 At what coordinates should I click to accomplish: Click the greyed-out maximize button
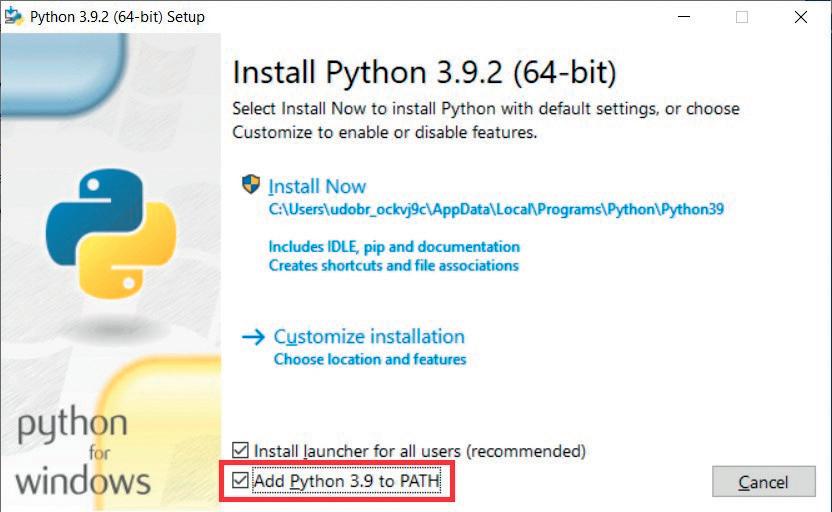pyautogui.click(x=742, y=17)
